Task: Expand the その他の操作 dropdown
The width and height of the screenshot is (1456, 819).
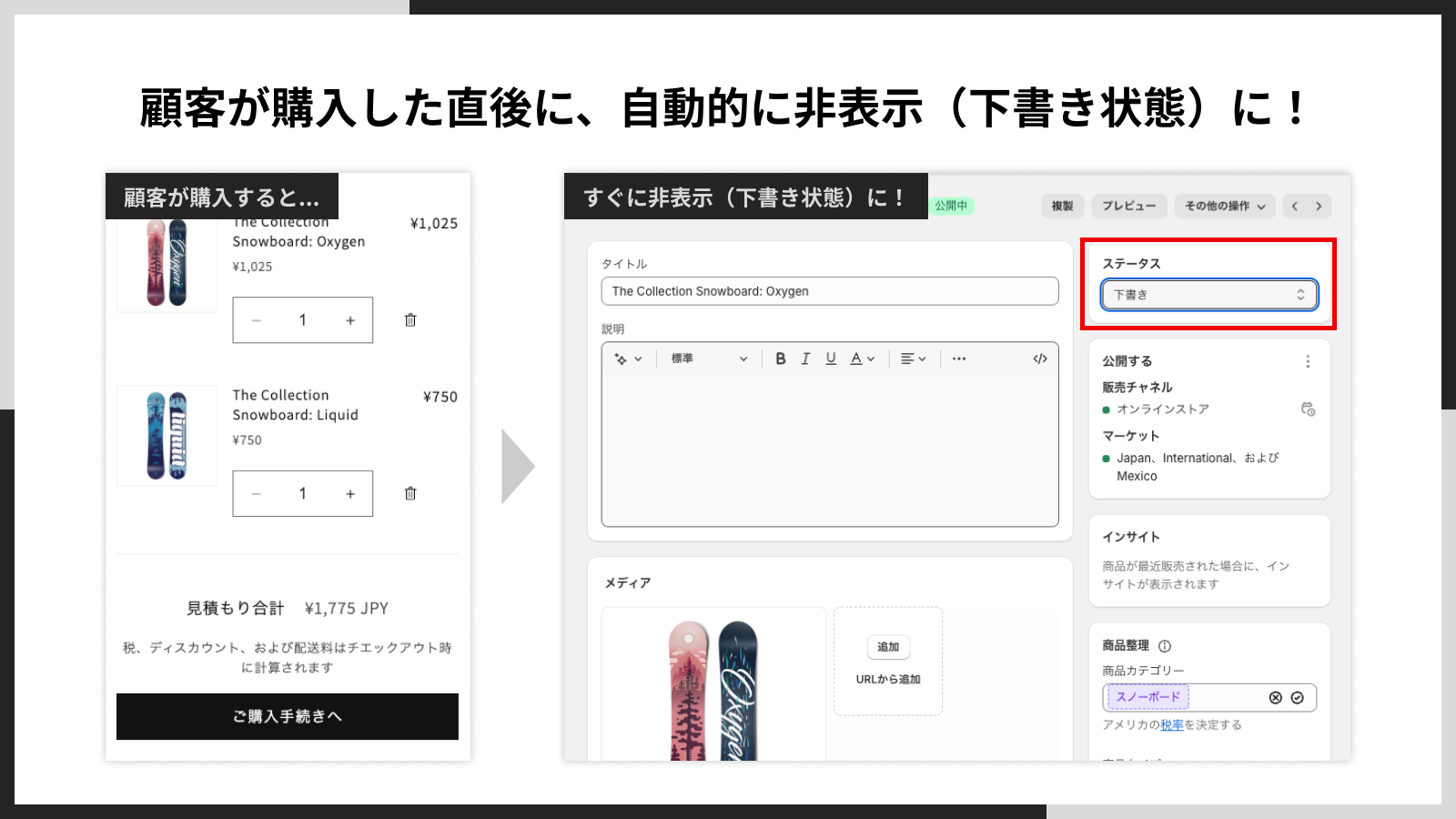Action: (x=1224, y=206)
